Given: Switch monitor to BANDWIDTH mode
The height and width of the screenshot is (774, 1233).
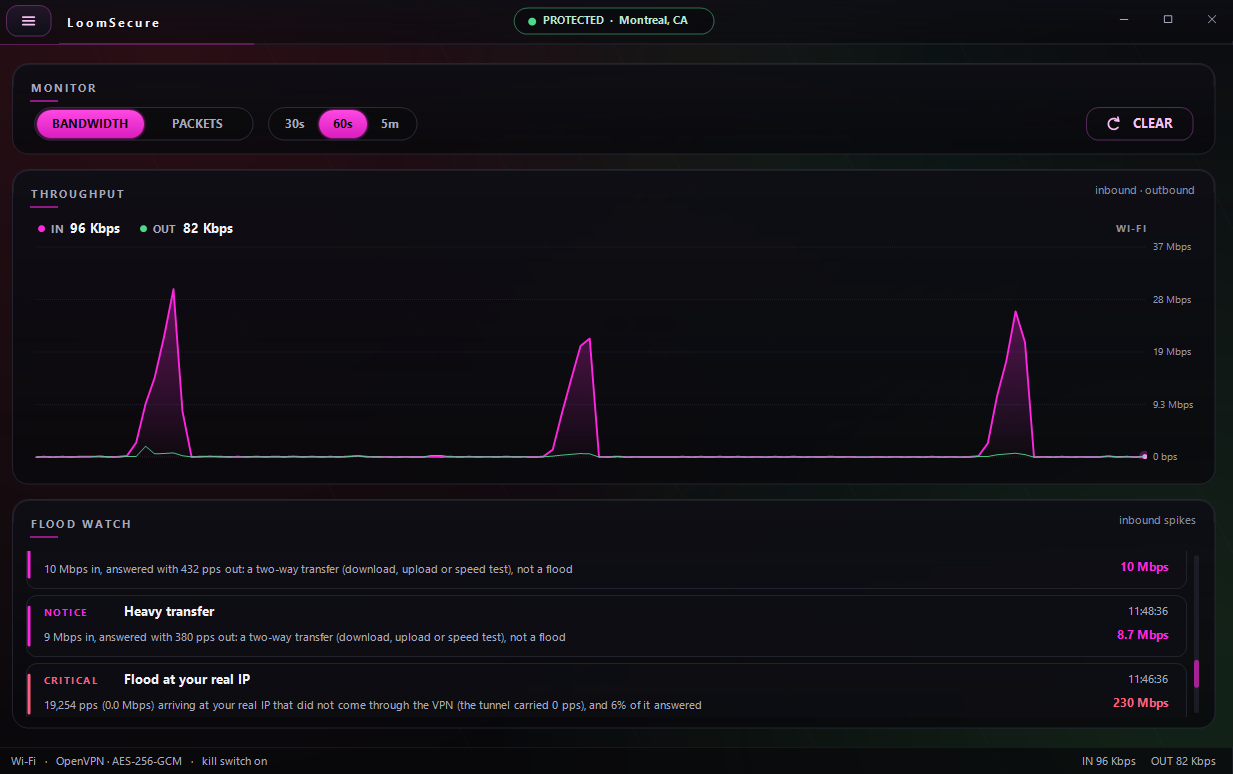Looking at the screenshot, I should click(x=90, y=124).
